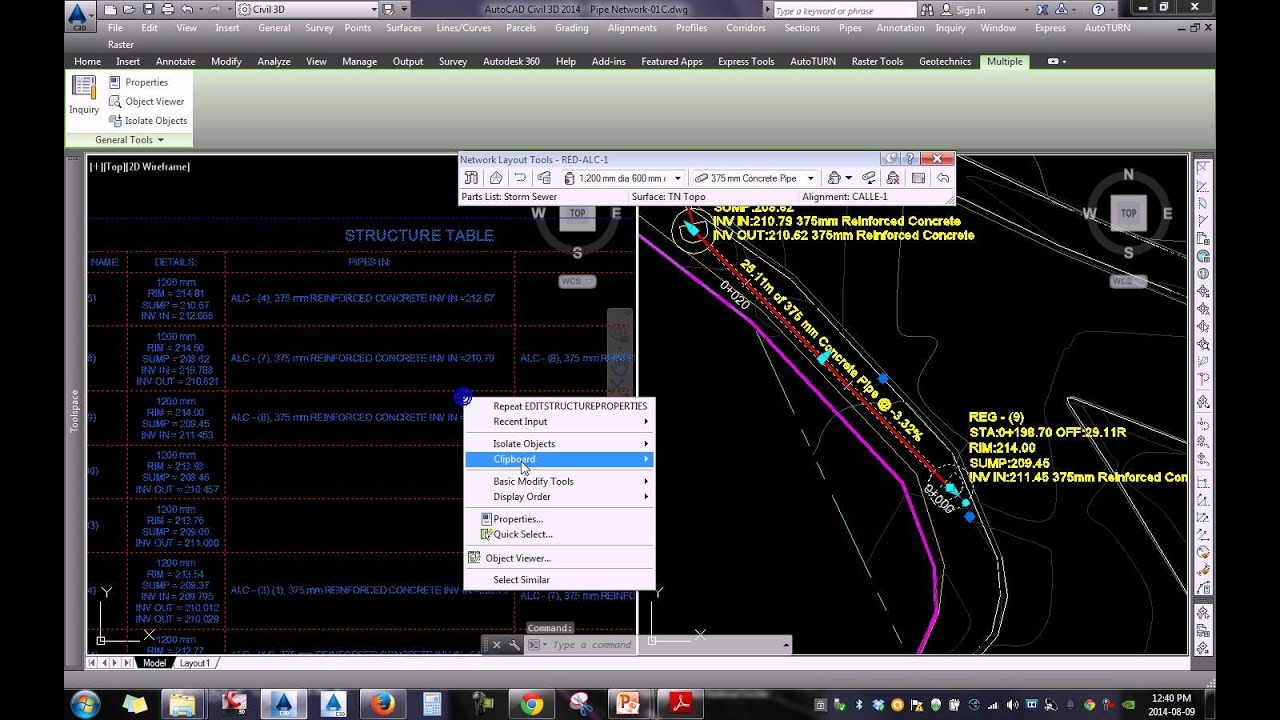1280x720 pixels.
Task: Click Select Similar in context menu
Action: coord(559,580)
